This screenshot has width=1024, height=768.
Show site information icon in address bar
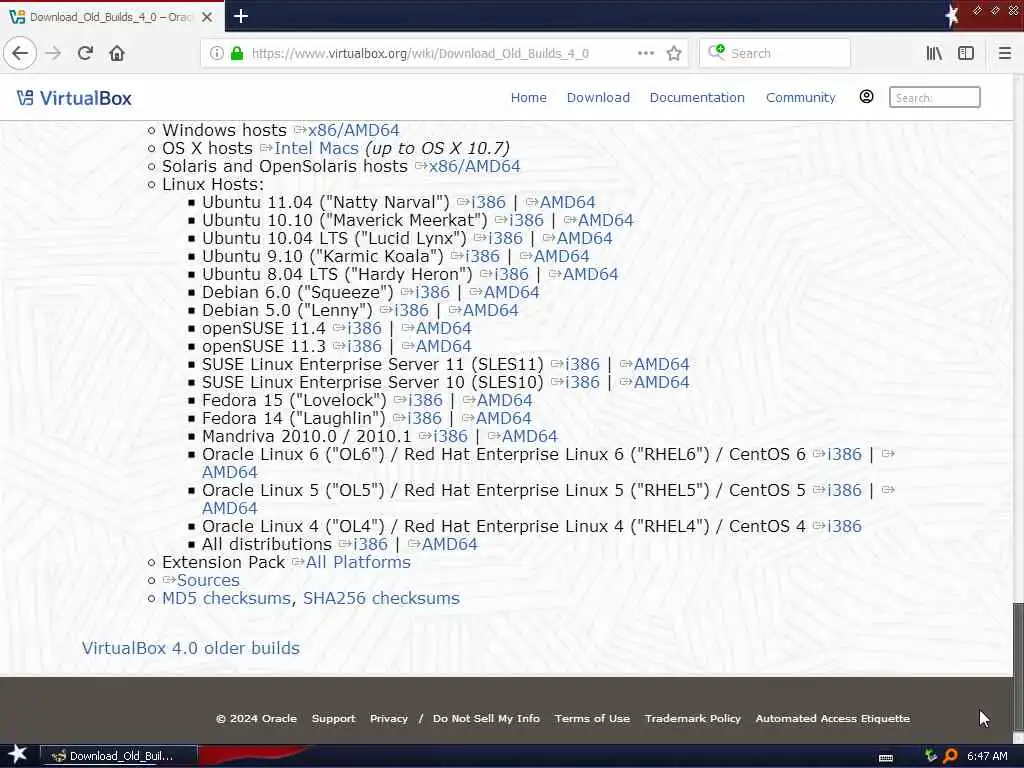click(x=216, y=53)
